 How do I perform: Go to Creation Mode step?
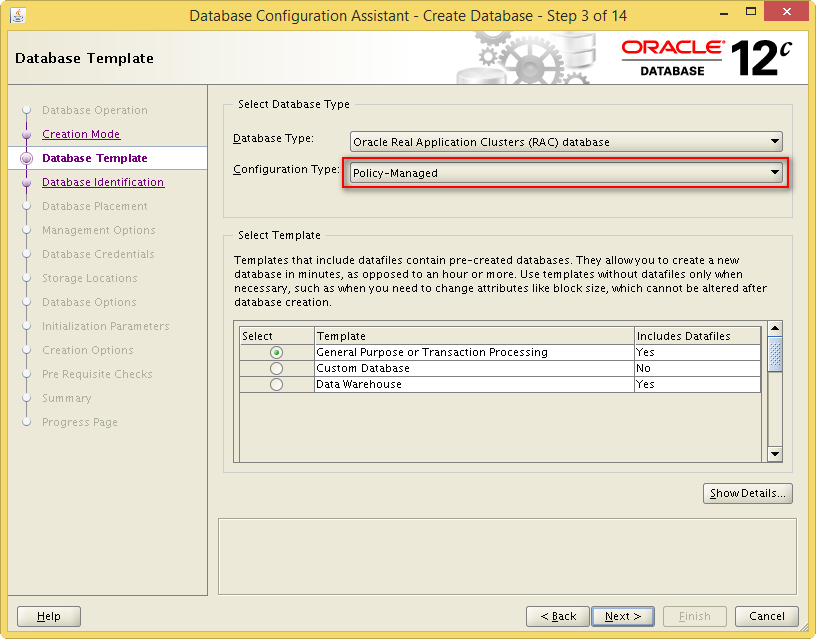point(81,134)
